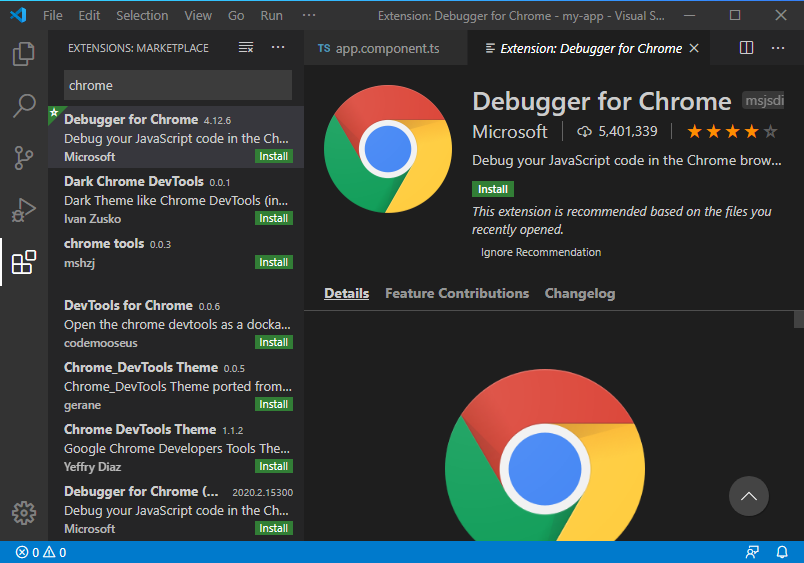Click the recommended star badge on first result

coord(54,113)
